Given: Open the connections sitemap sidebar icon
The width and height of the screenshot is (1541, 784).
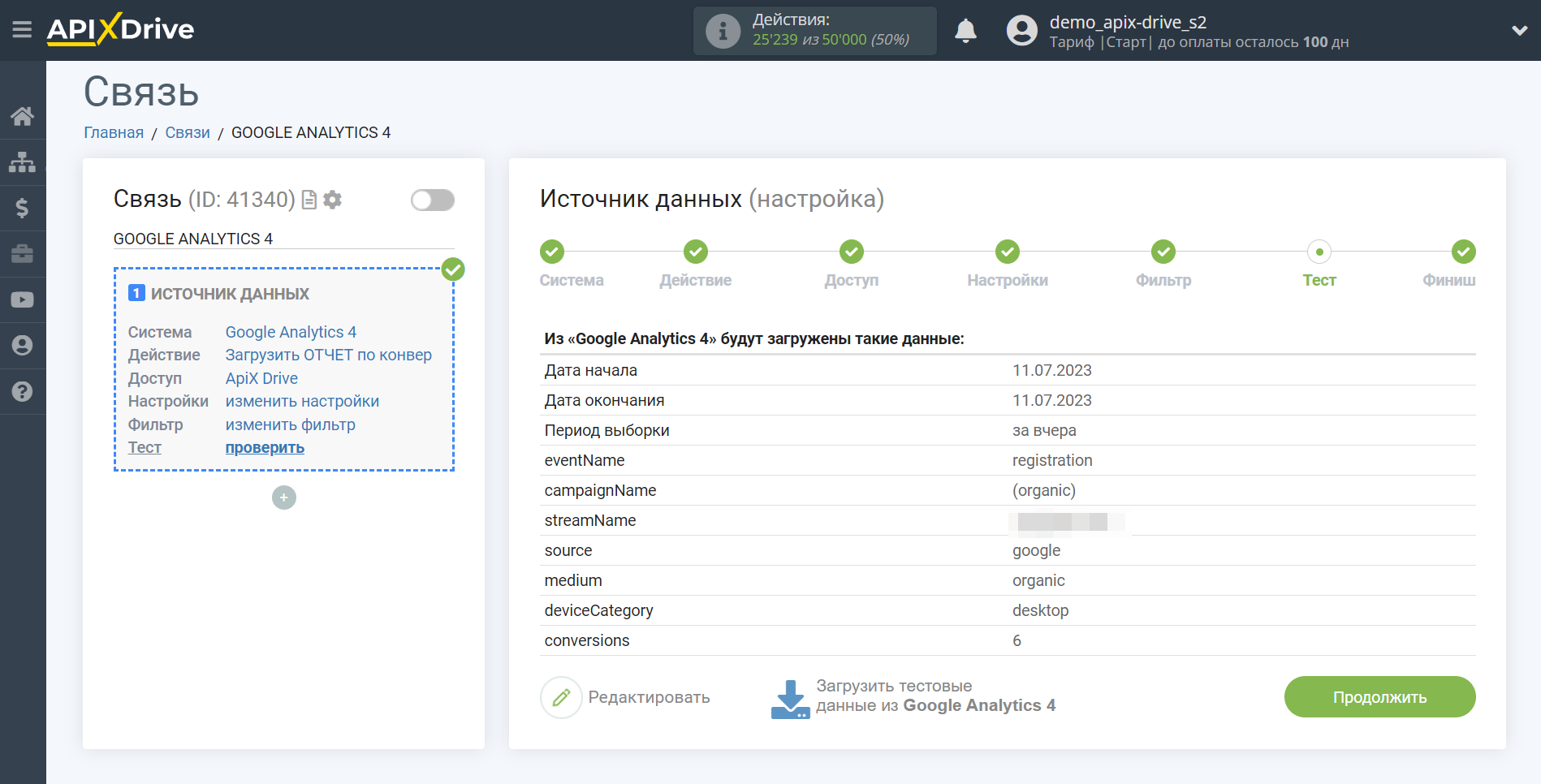Looking at the screenshot, I should [x=22, y=162].
